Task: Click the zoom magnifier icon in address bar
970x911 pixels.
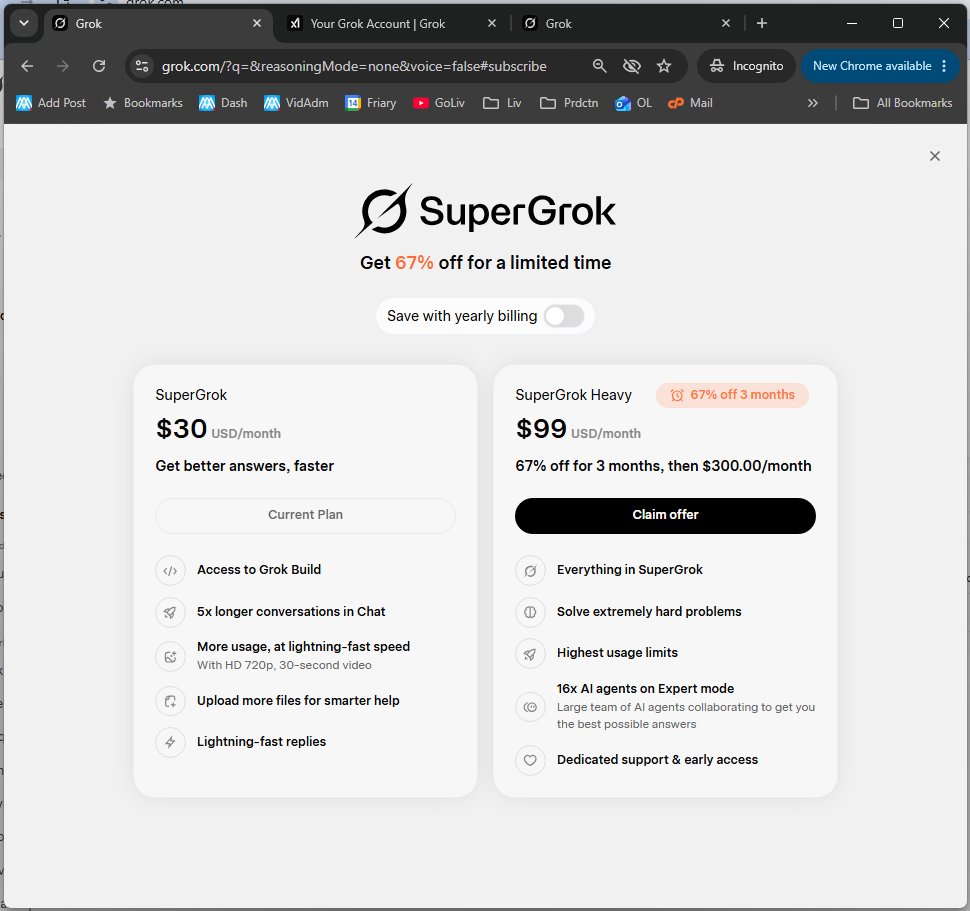Action: [x=599, y=66]
